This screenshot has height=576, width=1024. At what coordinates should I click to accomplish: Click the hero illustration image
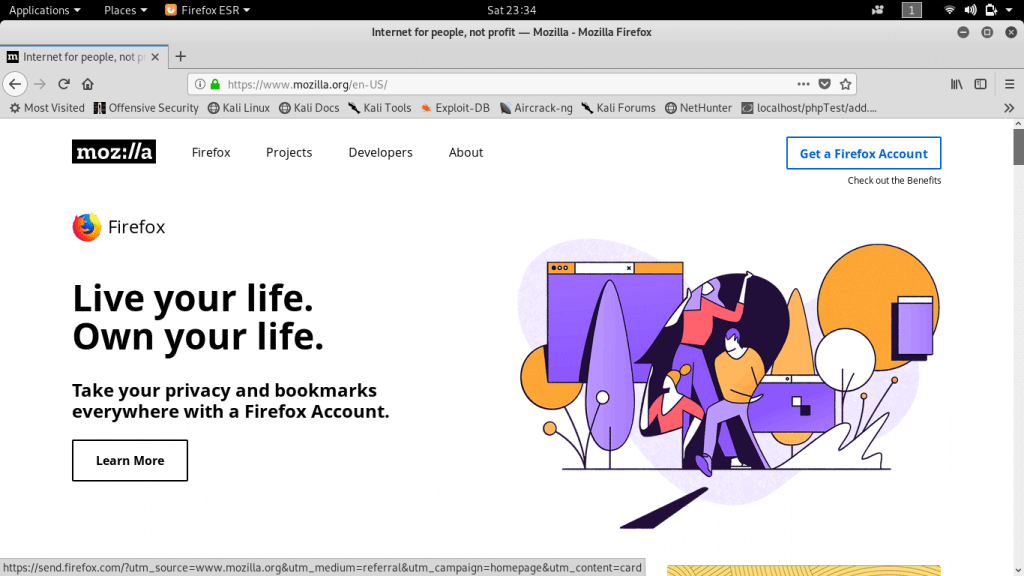728,384
